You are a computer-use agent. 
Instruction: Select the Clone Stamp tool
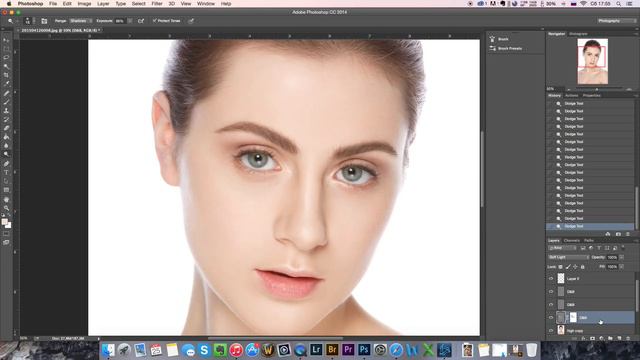tap(6, 111)
